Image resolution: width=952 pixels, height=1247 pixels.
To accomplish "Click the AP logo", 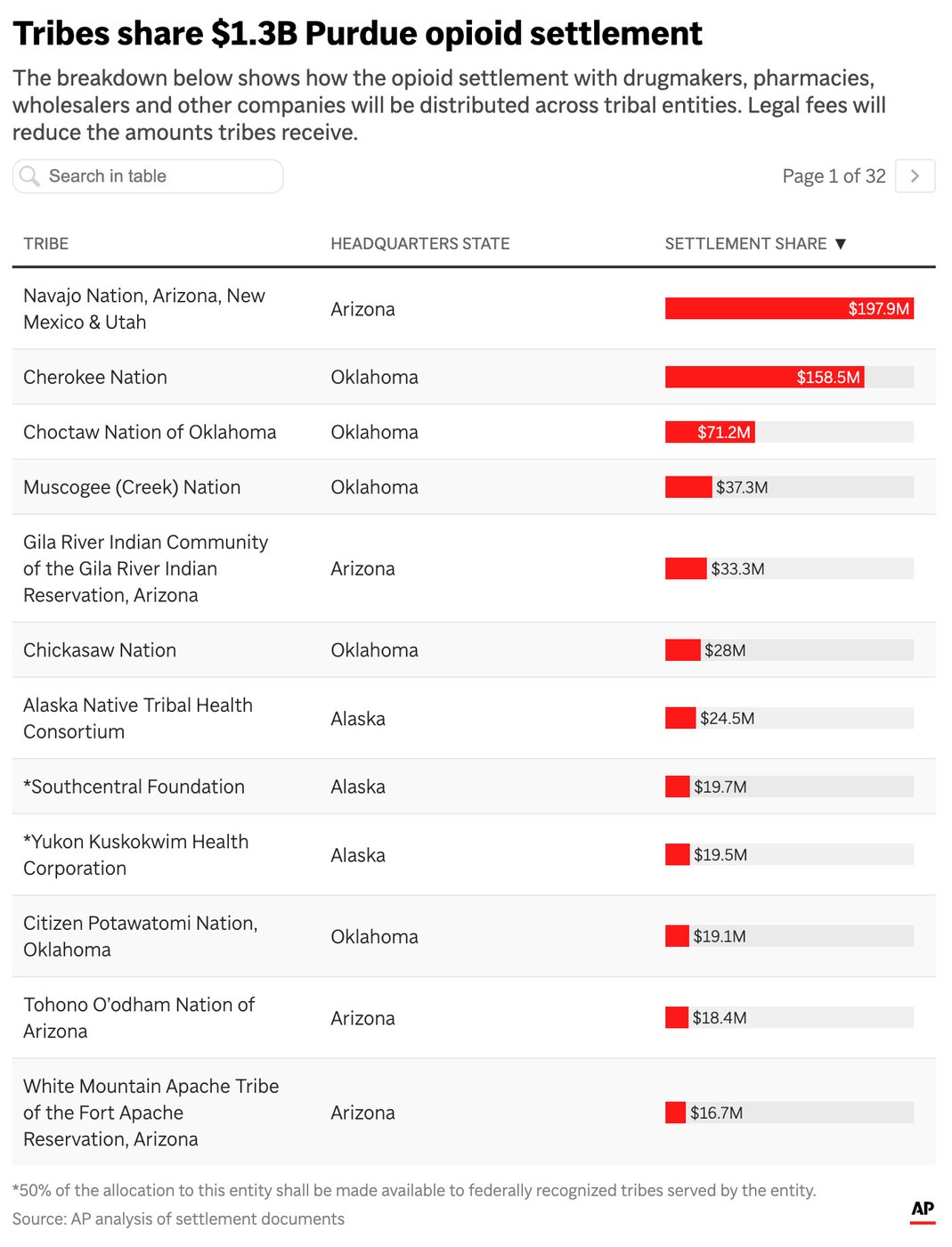I will 923,1210.
